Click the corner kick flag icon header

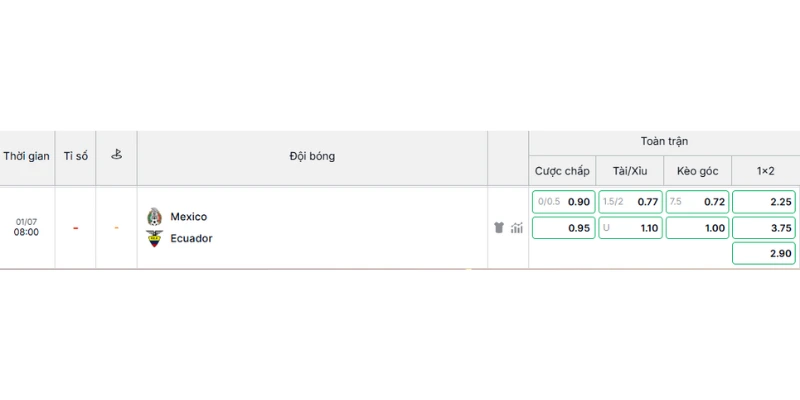(x=116, y=155)
